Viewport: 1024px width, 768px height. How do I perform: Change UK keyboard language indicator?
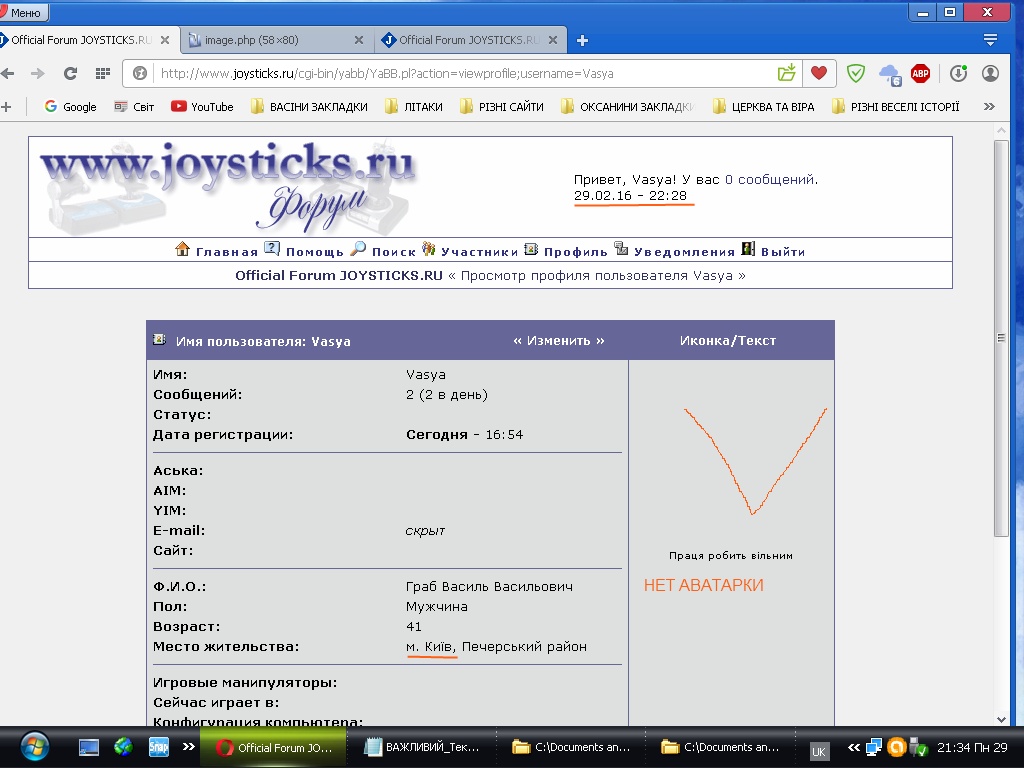pyautogui.click(x=818, y=751)
